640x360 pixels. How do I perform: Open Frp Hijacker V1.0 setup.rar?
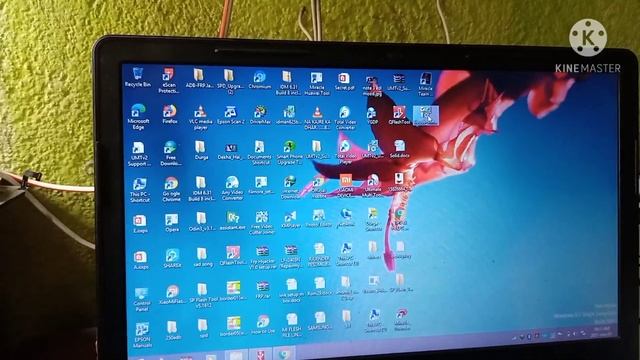pyautogui.click(x=262, y=258)
